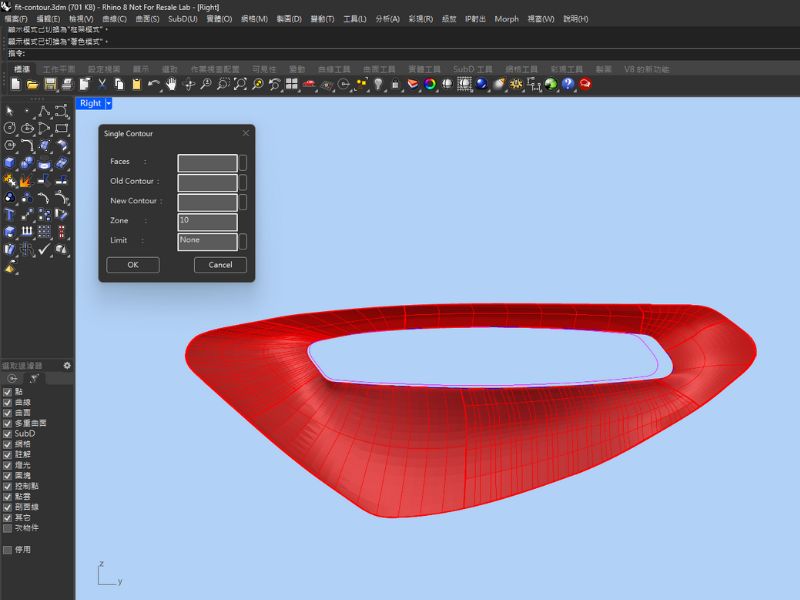Select the Rectangle tool in left sidebar
The width and height of the screenshot is (800, 600).
(62, 128)
